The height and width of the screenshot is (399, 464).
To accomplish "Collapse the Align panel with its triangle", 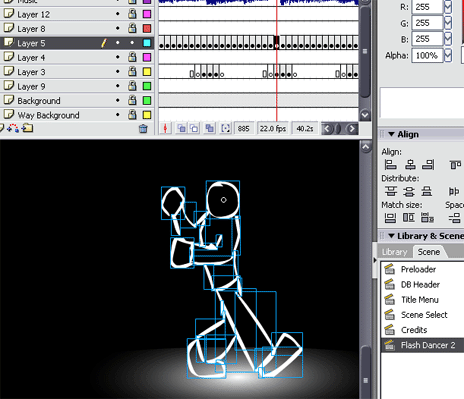I will 391,134.
